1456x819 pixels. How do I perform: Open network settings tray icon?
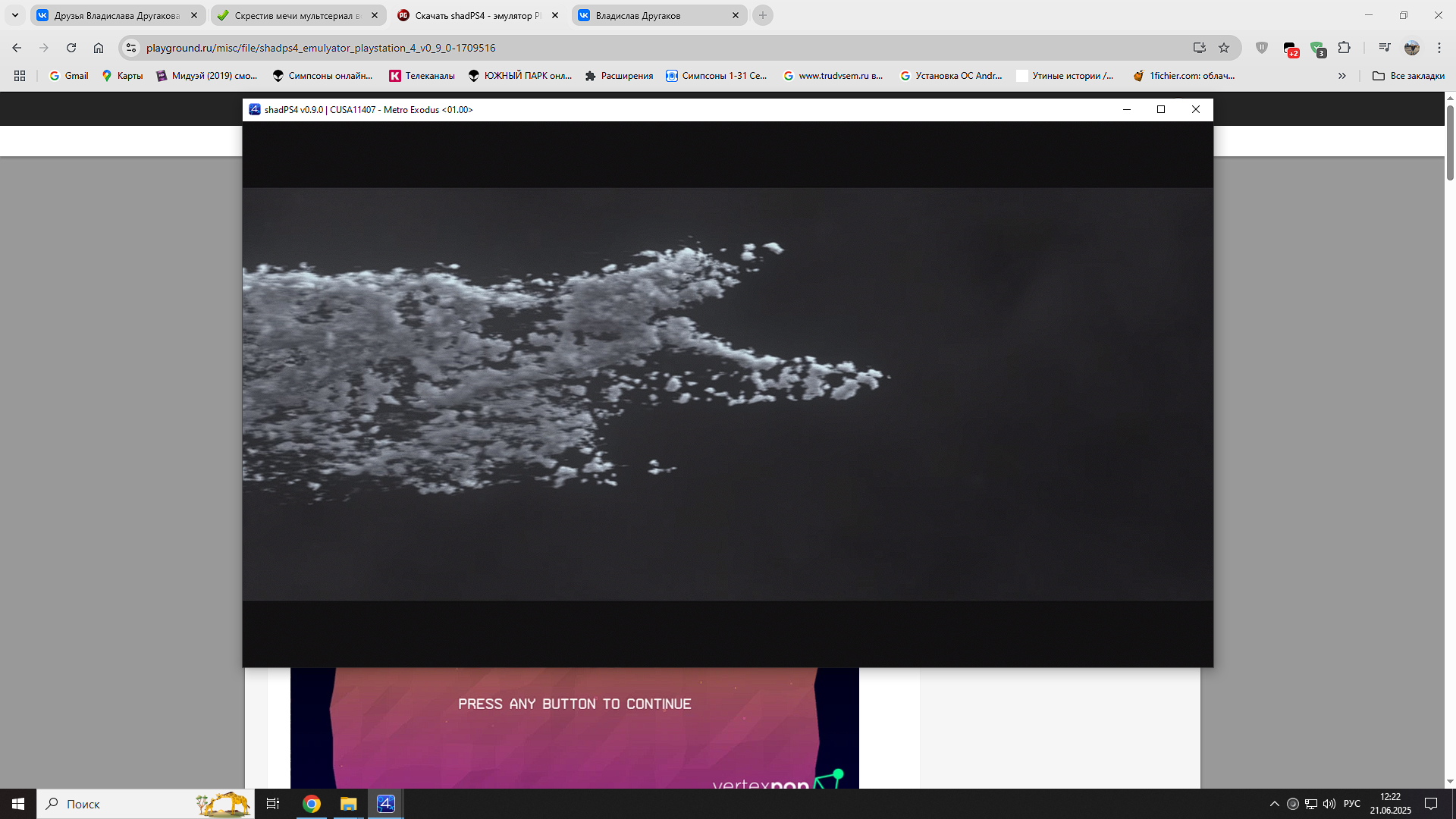[1311, 804]
